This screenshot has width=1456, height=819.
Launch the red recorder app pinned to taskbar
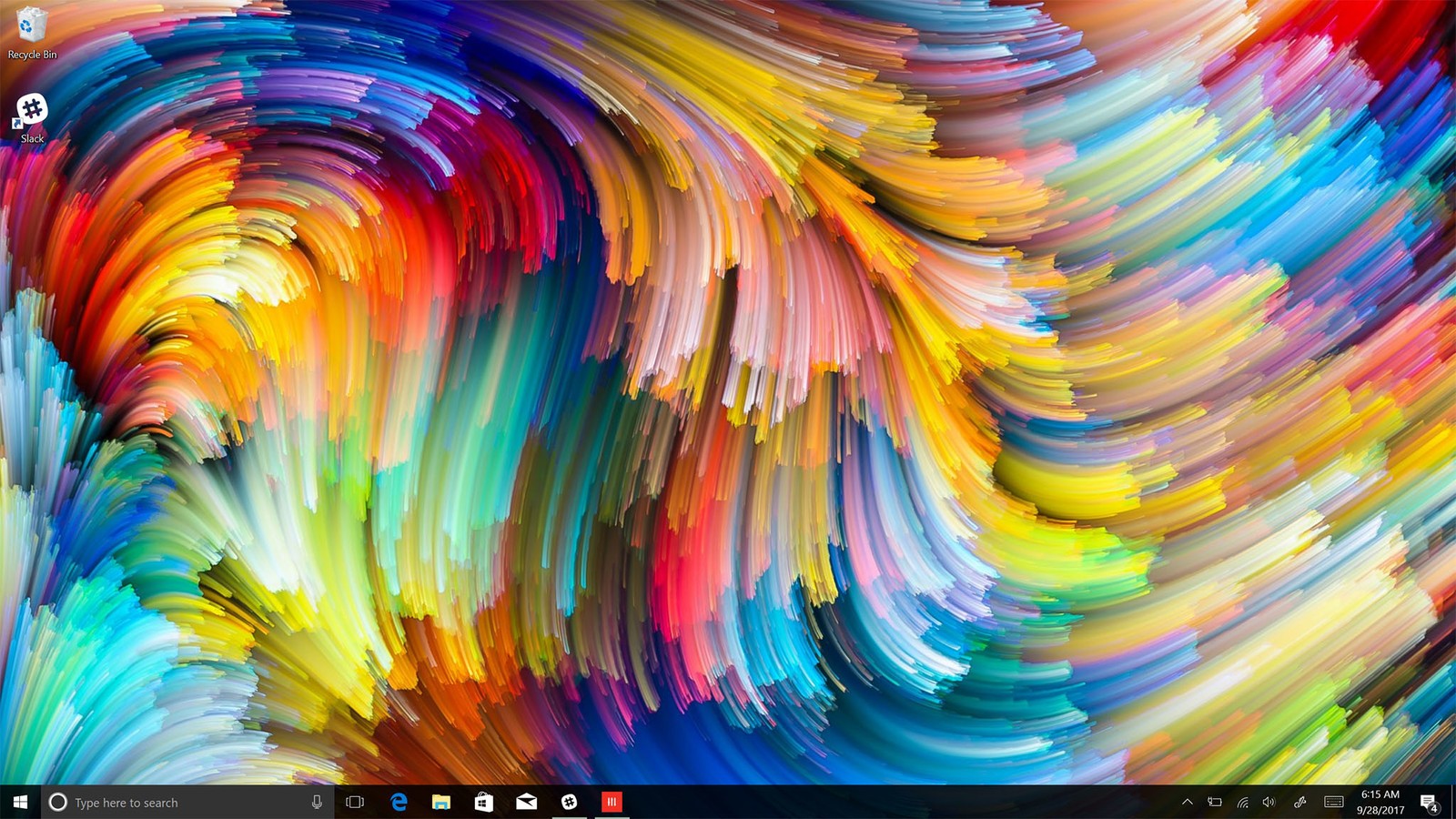pyautogui.click(x=612, y=802)
